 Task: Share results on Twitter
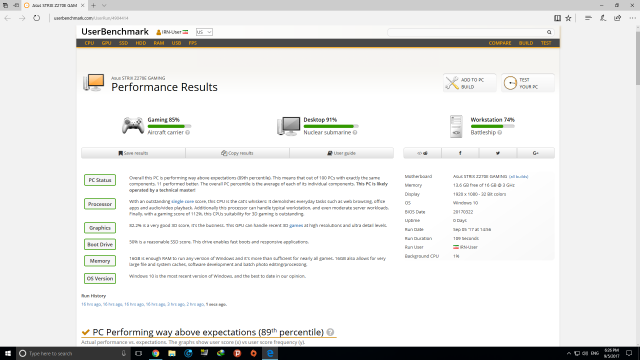tap(498, 153)
